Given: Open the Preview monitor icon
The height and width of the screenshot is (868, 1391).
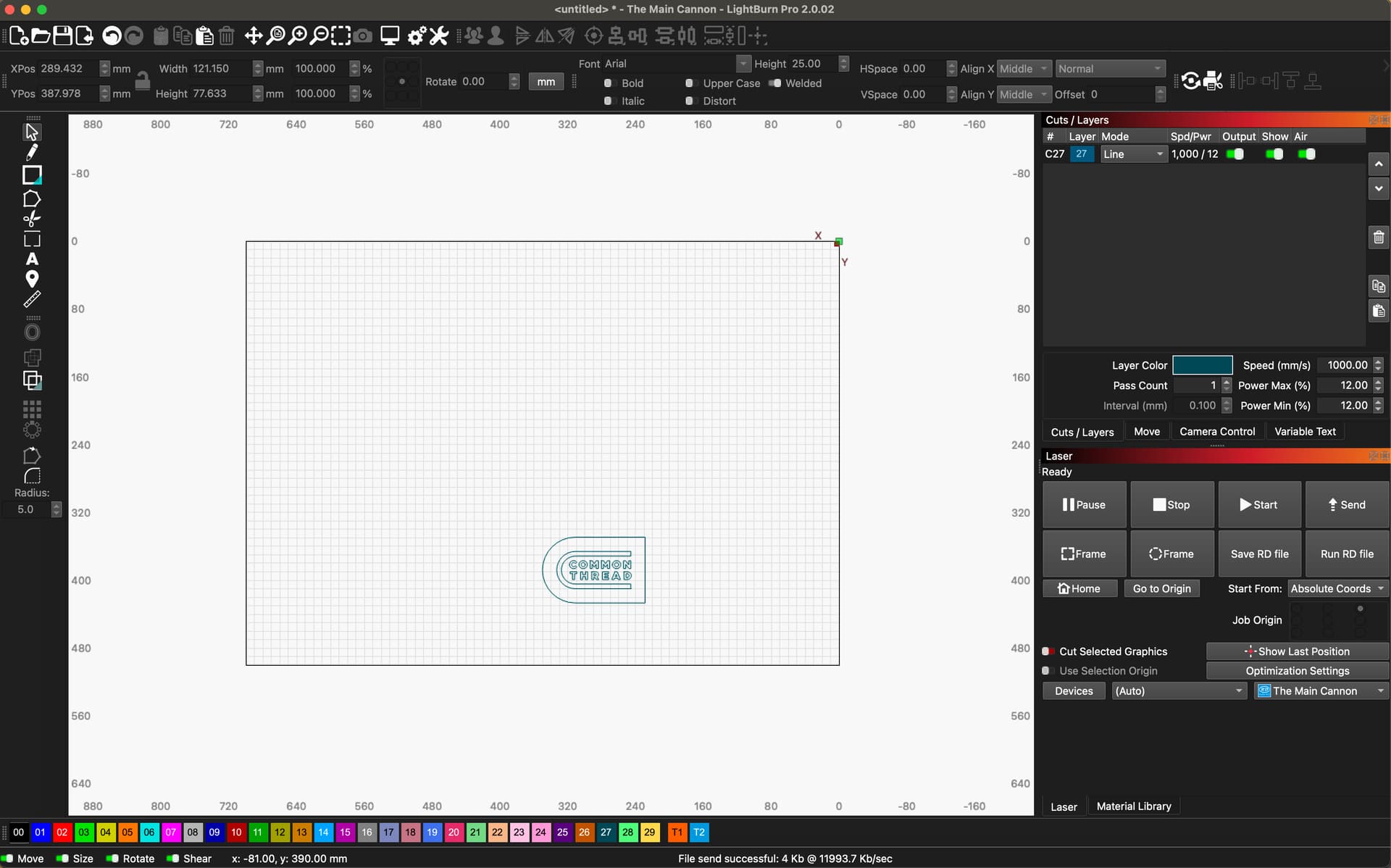Looking at the screenshot, I should (390, 36).
